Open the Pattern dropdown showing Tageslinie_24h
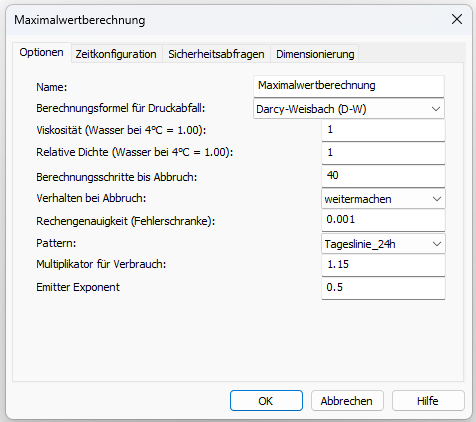The height and width of the screenshot is (422, 476). pos(383,244)
